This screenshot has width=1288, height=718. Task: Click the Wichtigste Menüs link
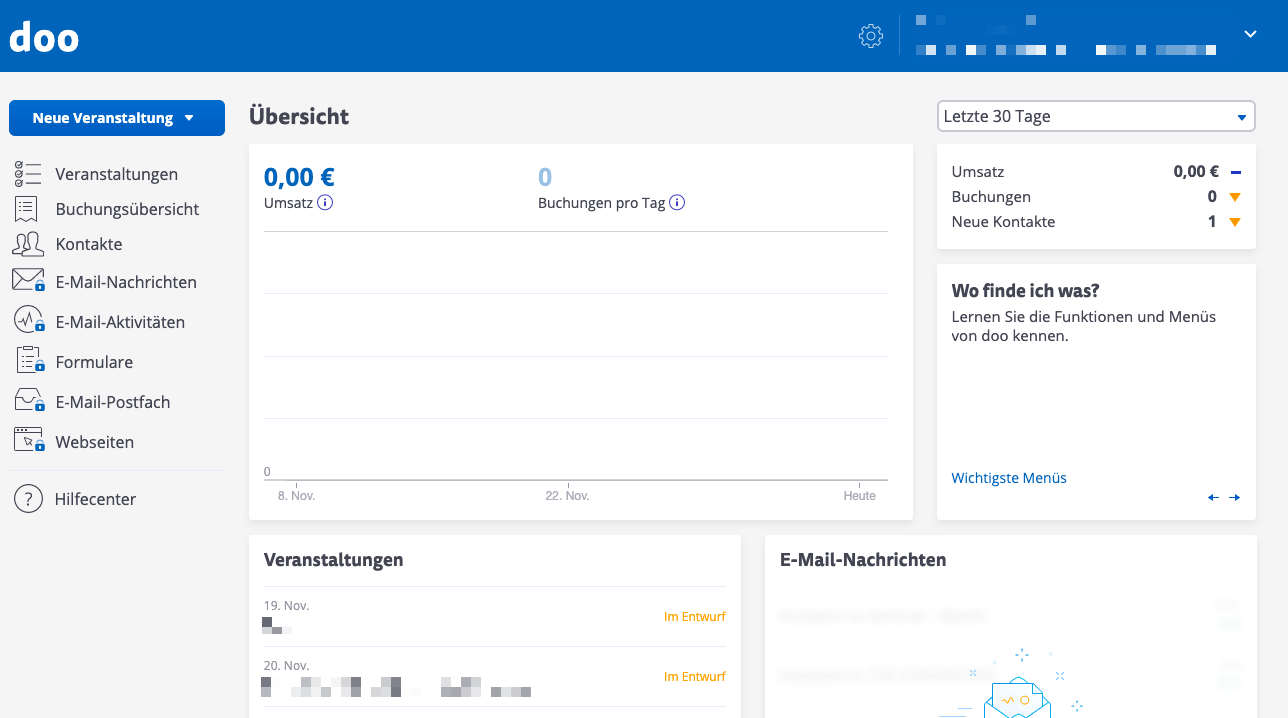1009,478
